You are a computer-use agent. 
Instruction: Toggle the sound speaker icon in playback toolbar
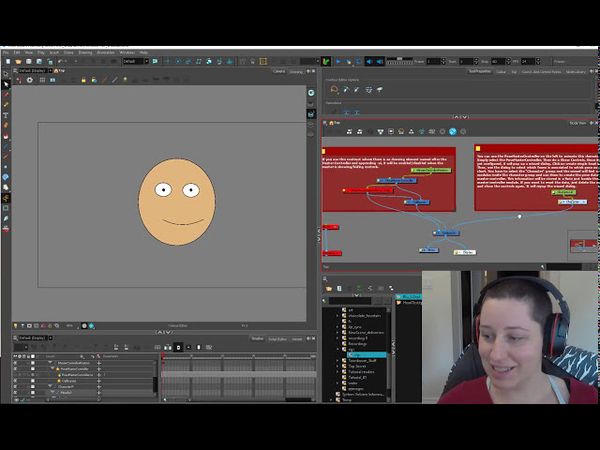369,61
